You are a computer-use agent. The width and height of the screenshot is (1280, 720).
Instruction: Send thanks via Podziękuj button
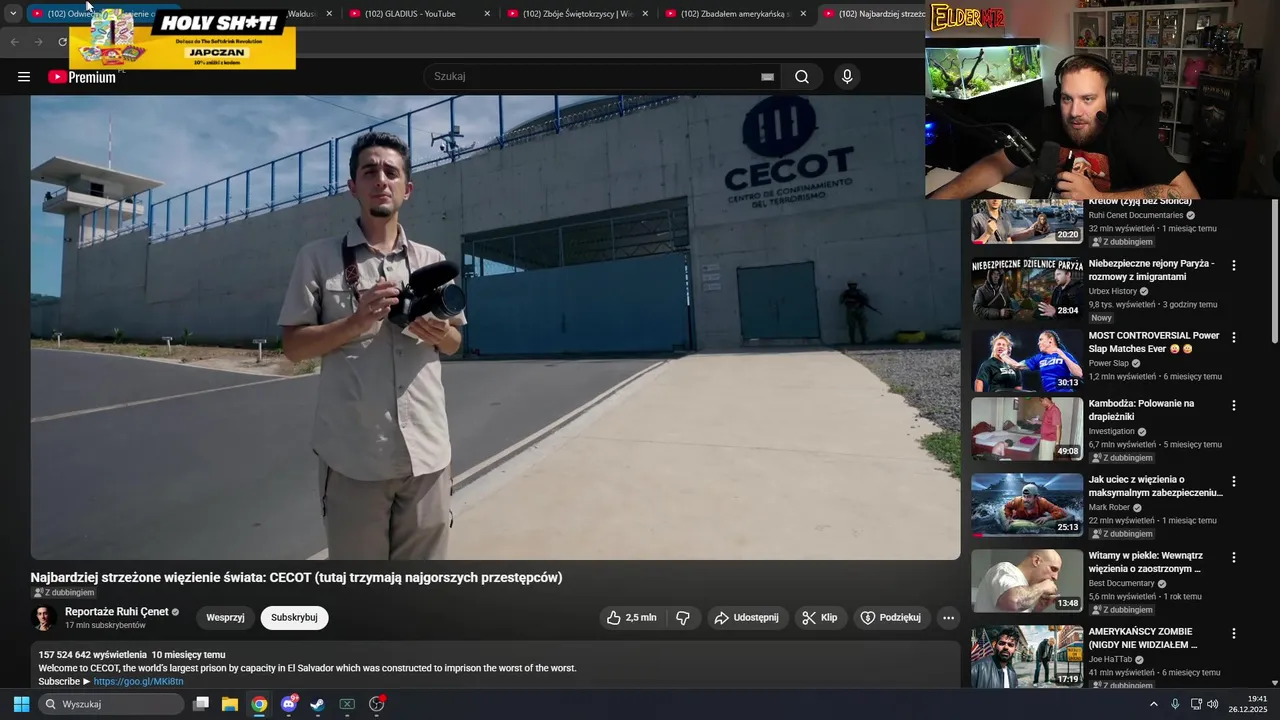coord(891,618)
